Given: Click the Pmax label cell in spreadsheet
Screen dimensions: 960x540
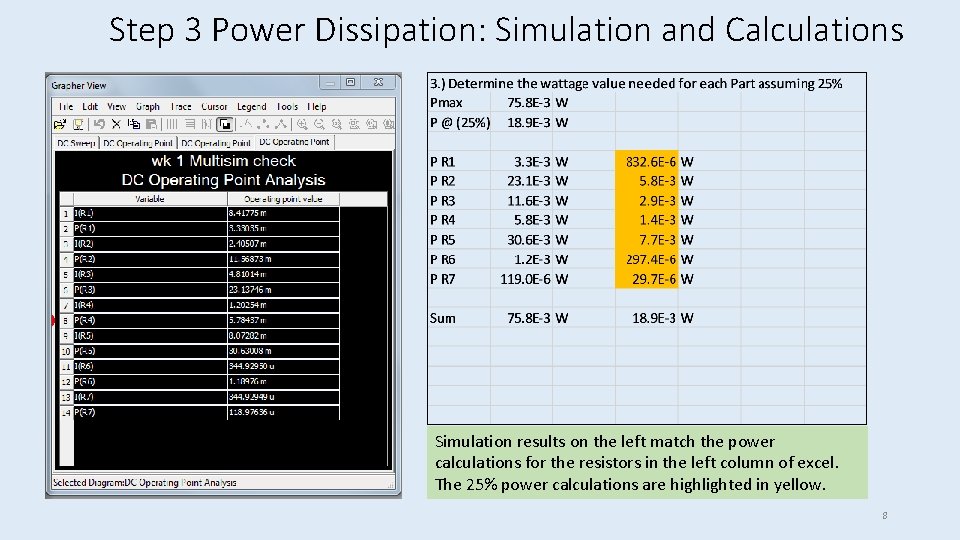Looking at the screenshot, I should (x=459, y=103).
